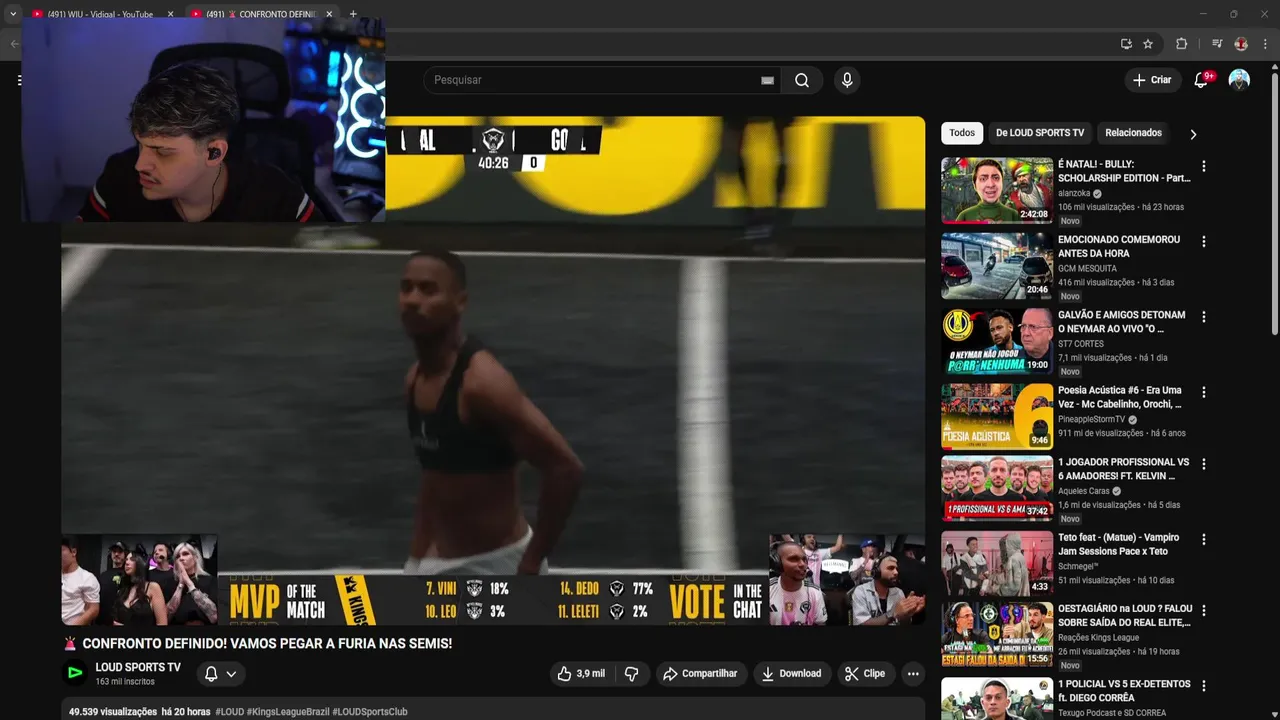Open OESTAGIÁRIO na LOUD video thumbnail

[x=997, y=634]
